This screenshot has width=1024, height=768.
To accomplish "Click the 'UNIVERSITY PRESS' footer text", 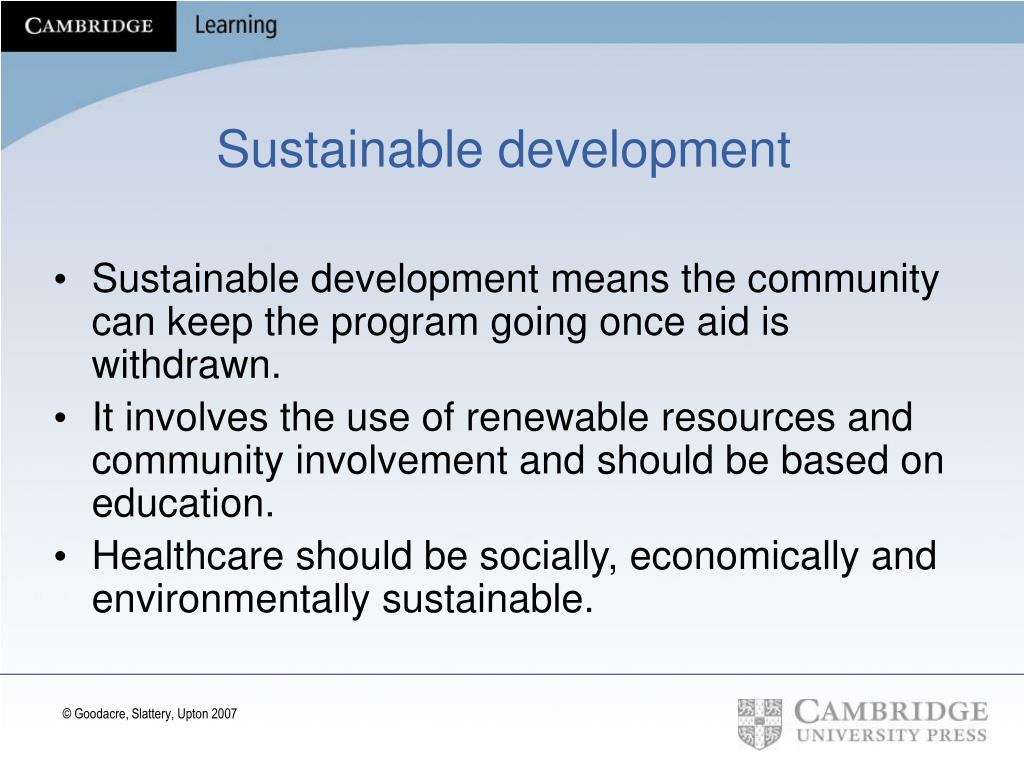I will coord(891,735).
